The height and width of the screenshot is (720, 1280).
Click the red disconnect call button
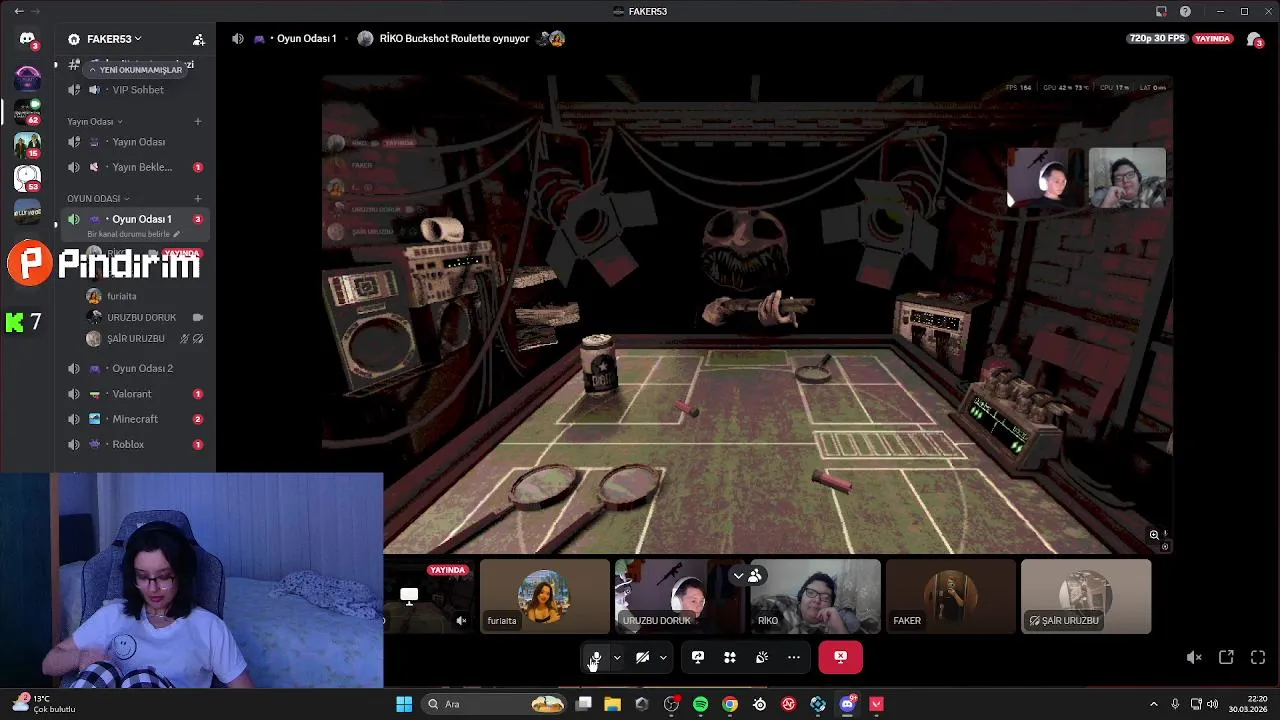click(x=840, y=657)
